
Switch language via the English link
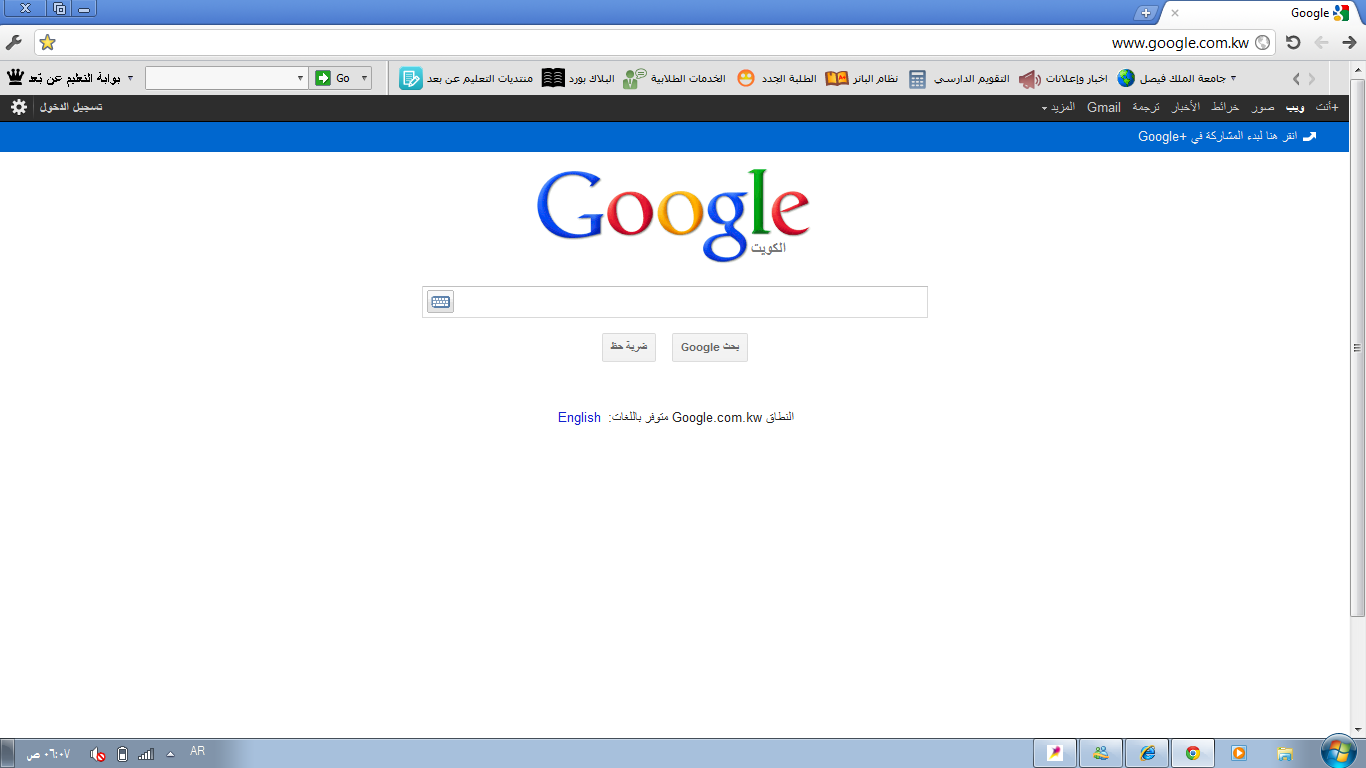tap(579, 418)
